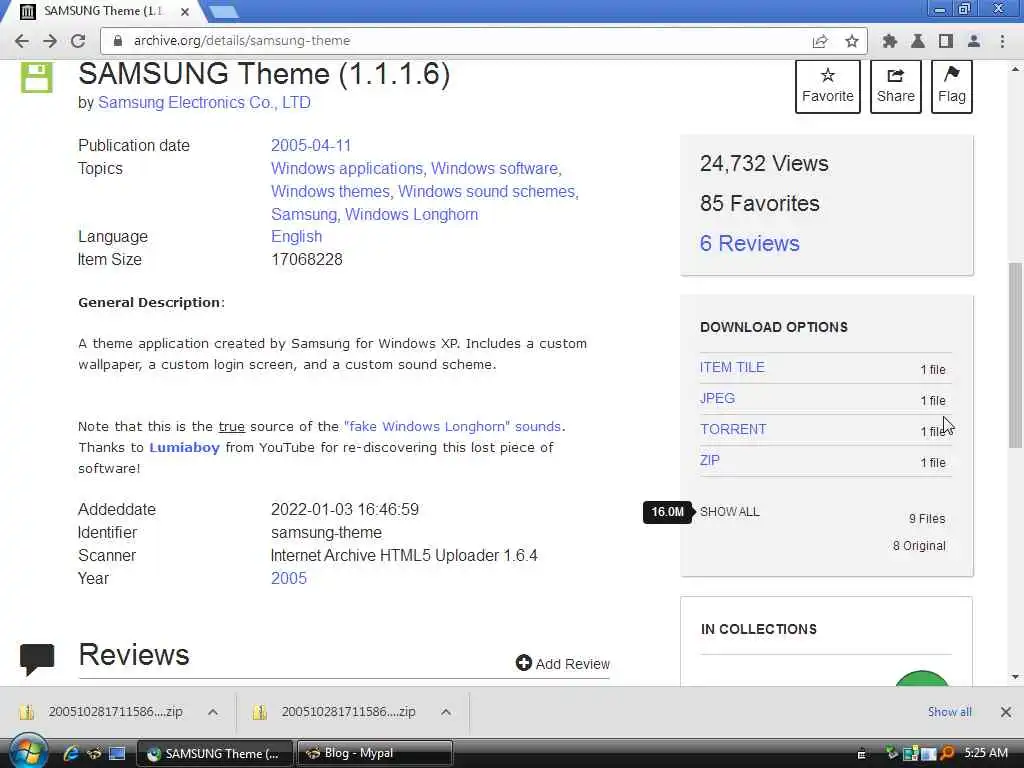Bookmark this page with the star icon
The width and height of the screenshot is (1024, 768).
click(852, 41)
